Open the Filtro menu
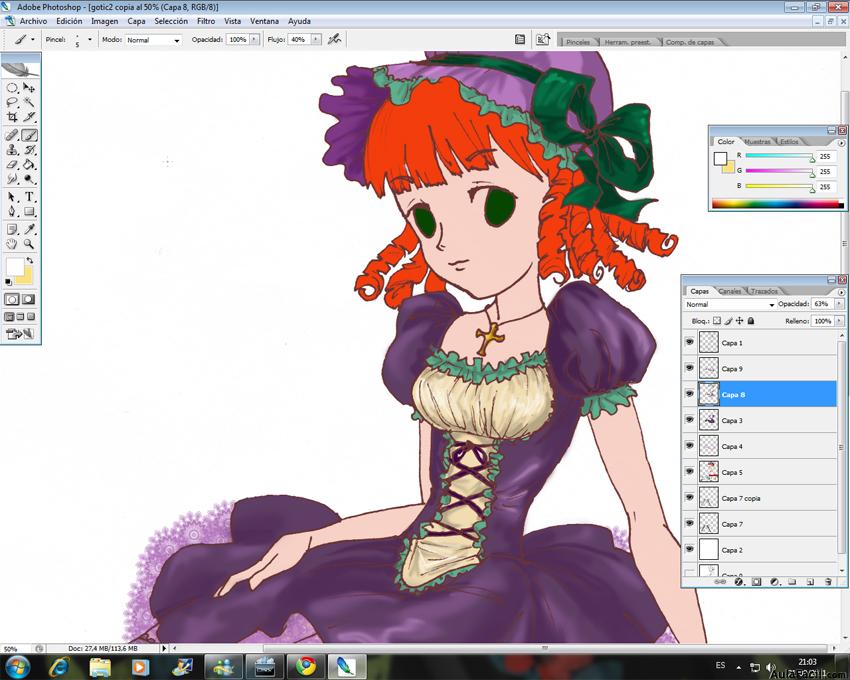850x680 pixels. tap(206, 21)
